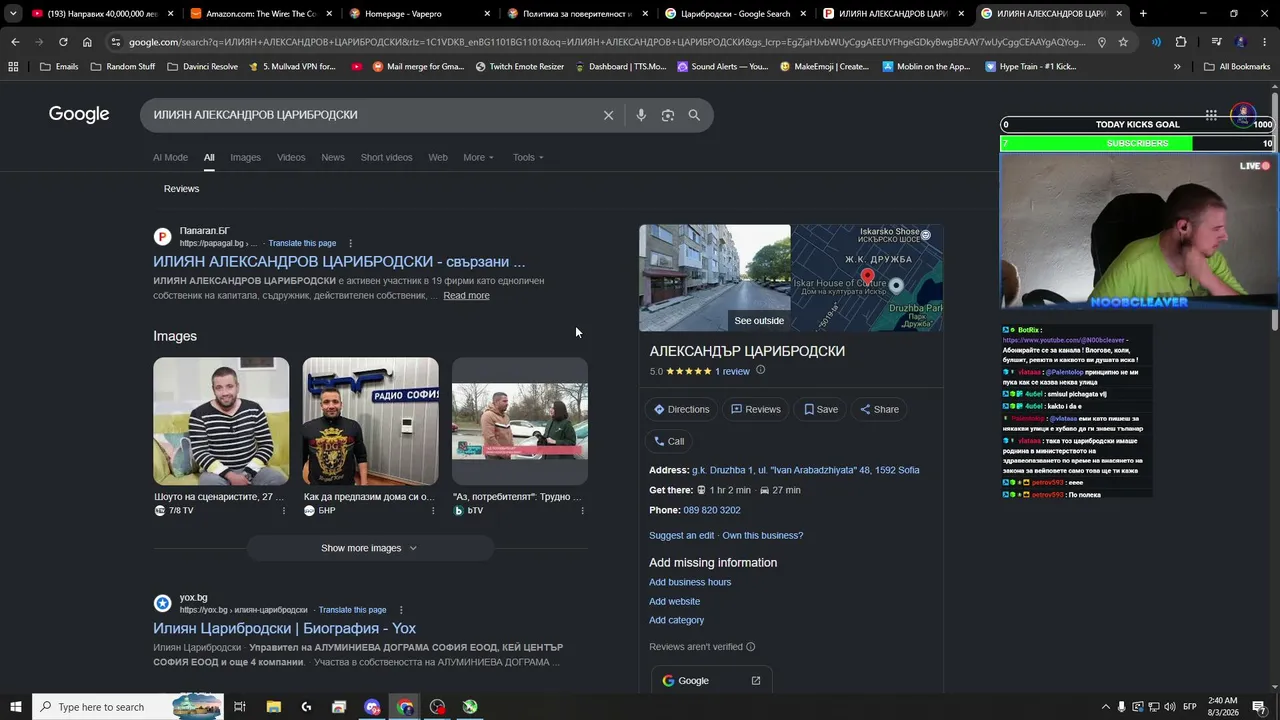Open Task View on the taskbar
The image size is (1280, 720).
[x=240, y=707]
